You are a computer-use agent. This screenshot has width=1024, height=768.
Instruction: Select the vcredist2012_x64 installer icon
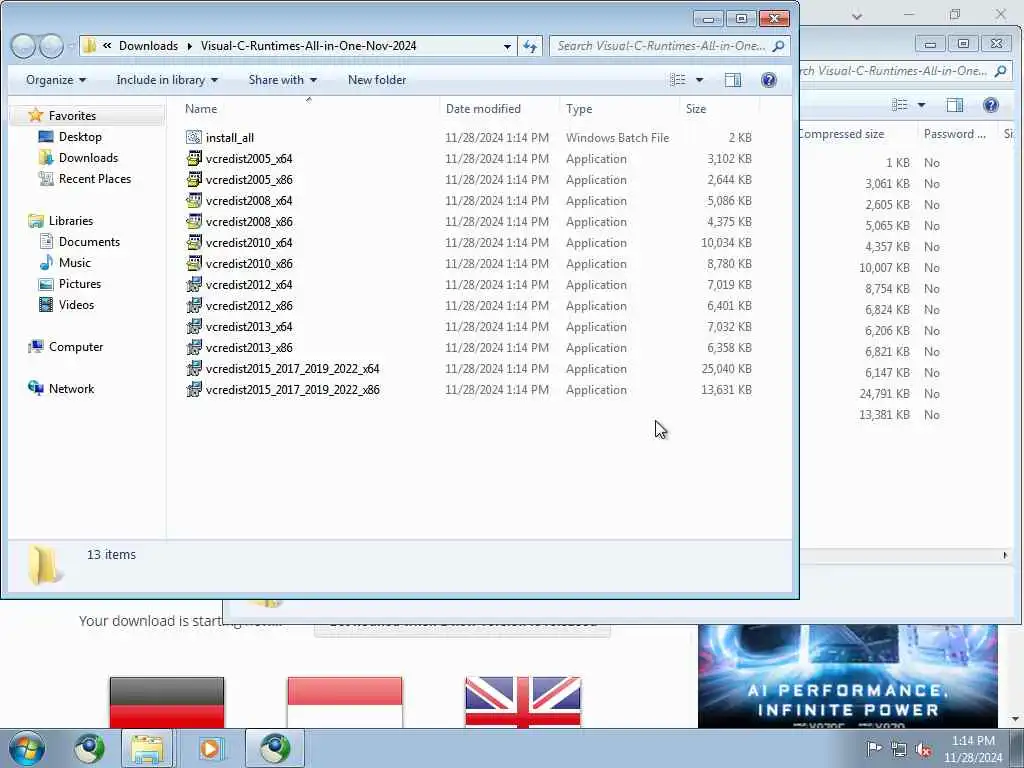tap(193, 284)
